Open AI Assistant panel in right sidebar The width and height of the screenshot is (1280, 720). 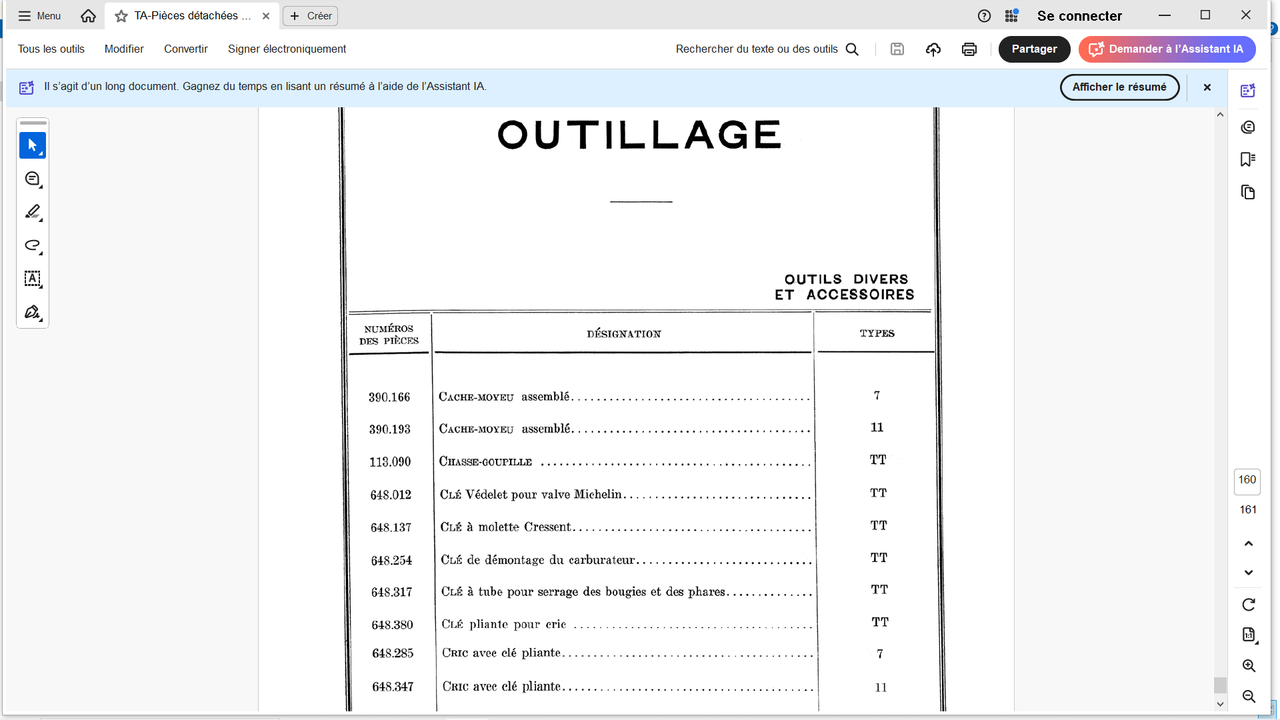1247,91
